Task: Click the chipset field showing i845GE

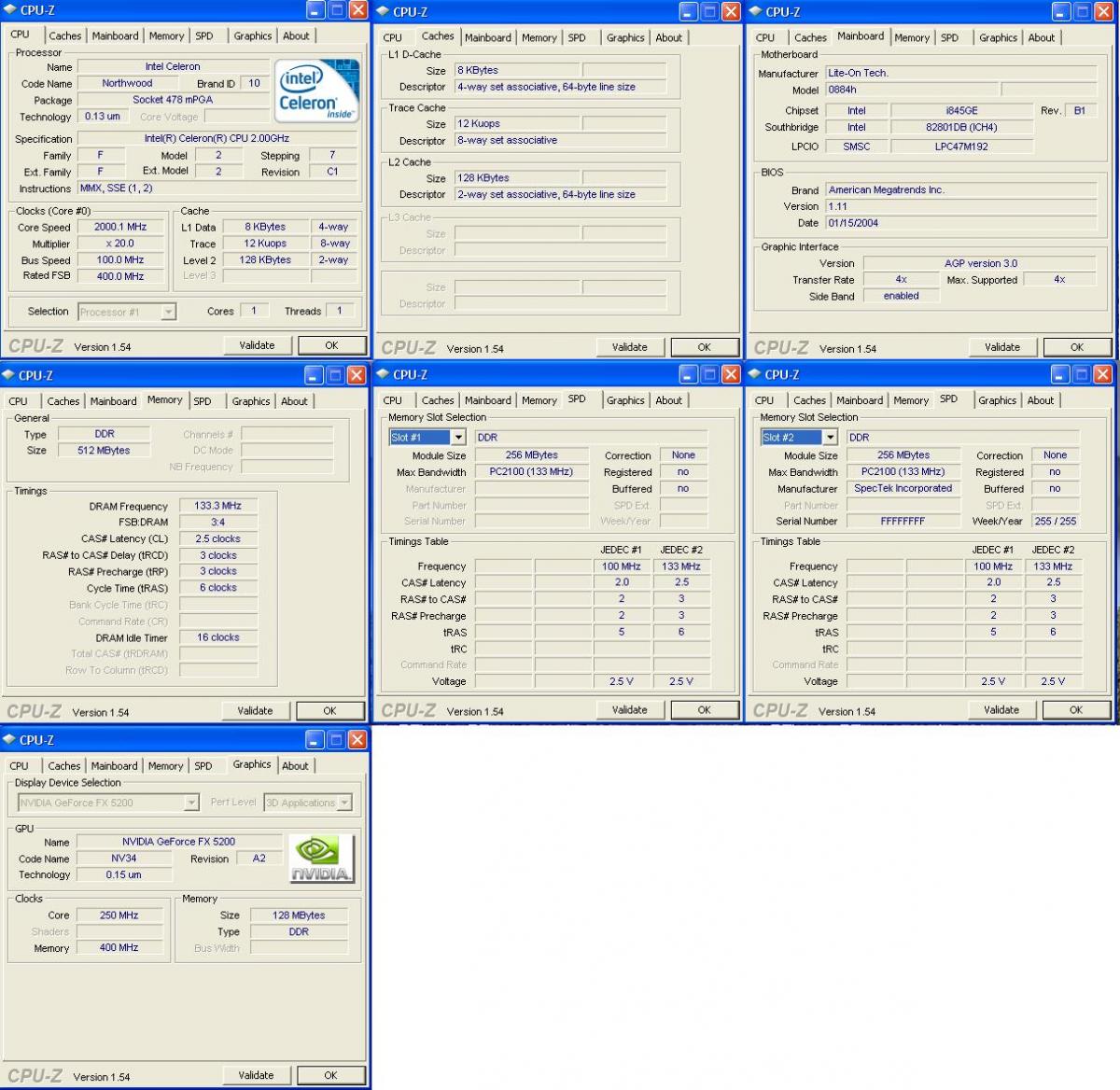Action: [962, 110]
